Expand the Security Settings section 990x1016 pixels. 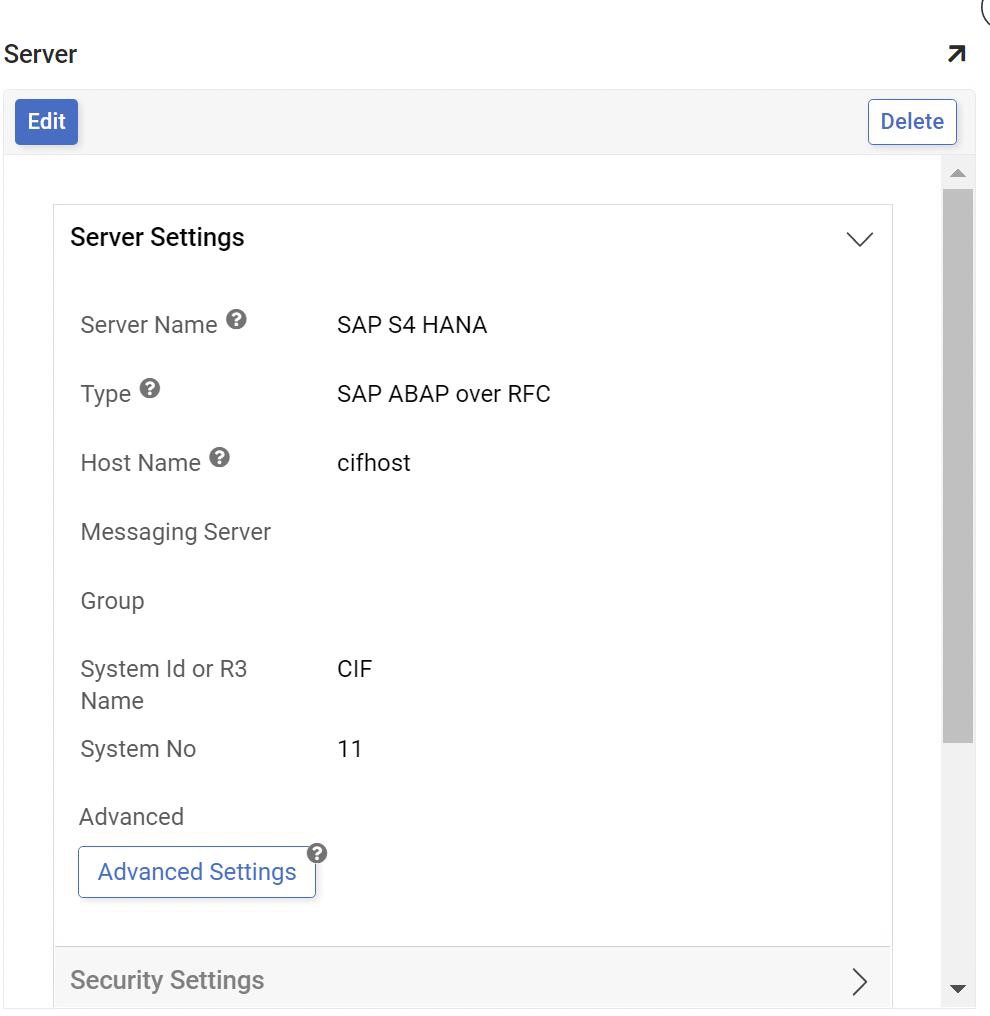click(x=859, y=981)
